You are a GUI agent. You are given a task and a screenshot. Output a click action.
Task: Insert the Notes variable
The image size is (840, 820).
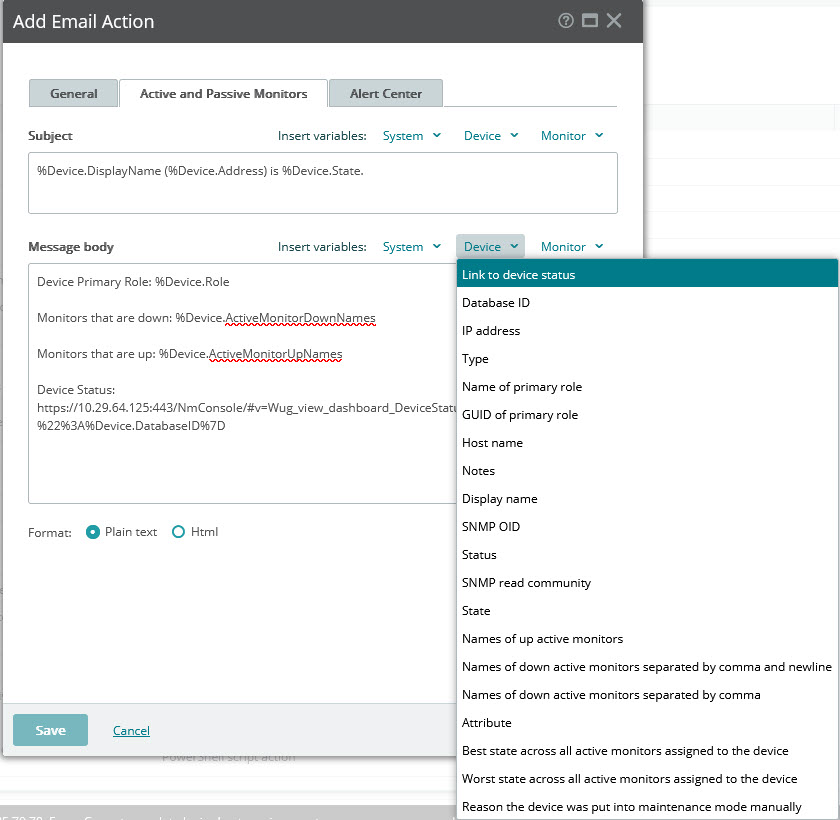point(647,471)
